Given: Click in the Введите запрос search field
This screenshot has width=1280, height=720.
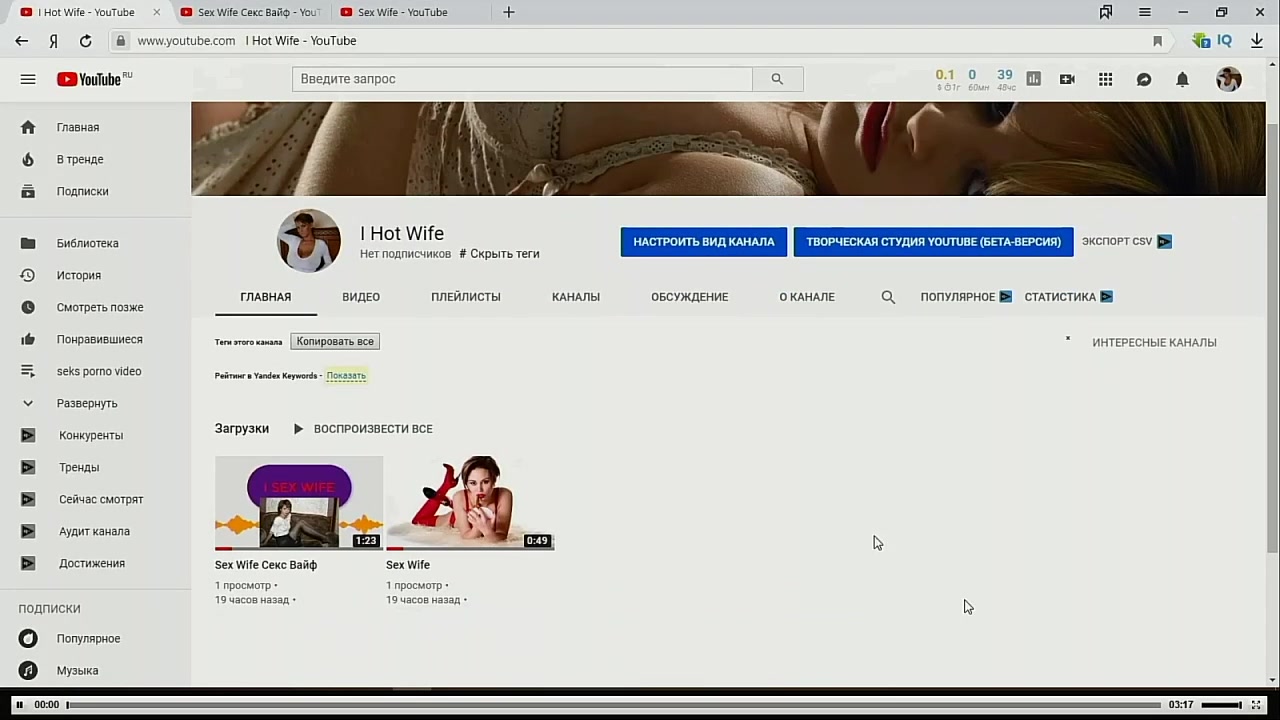Looking at the screenshot, I should [x=522, y=79].
